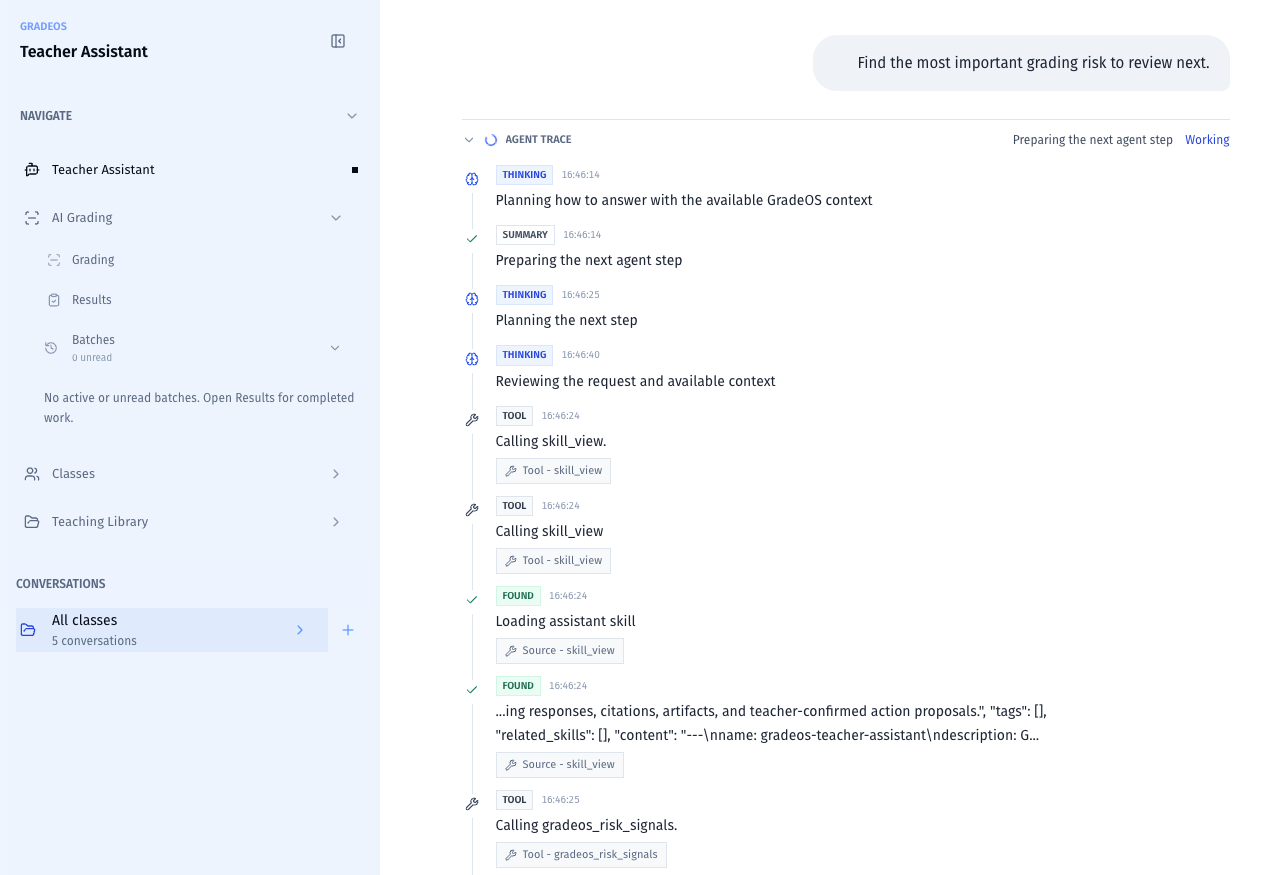1278x875 pixels.
Task: Expand the Teaching Library arrow
Action: (336, 522)
